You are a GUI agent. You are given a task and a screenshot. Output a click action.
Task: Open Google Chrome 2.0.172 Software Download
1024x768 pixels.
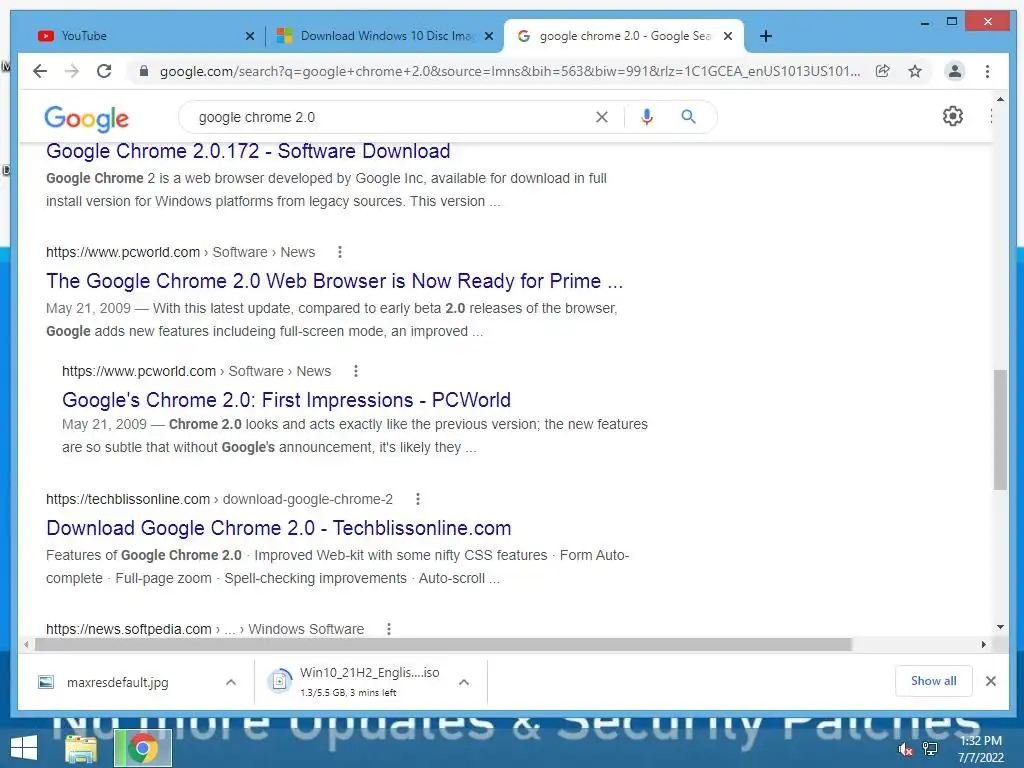coord(248,151)
